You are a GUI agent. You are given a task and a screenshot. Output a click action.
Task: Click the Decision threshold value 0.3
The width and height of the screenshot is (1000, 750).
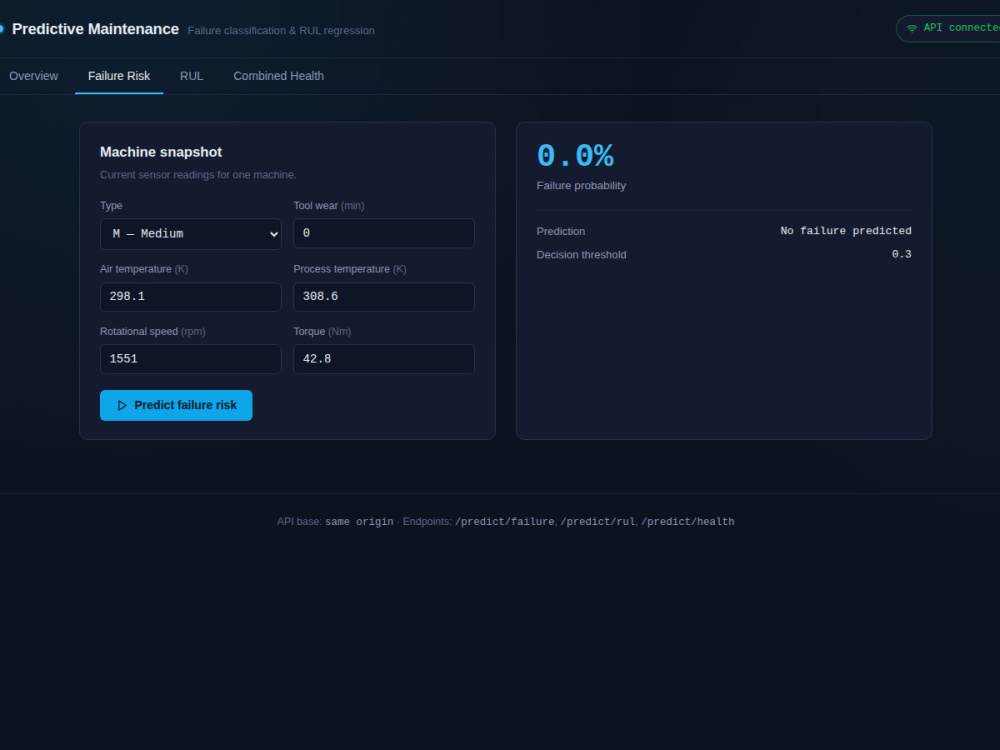tap(901, 254)
